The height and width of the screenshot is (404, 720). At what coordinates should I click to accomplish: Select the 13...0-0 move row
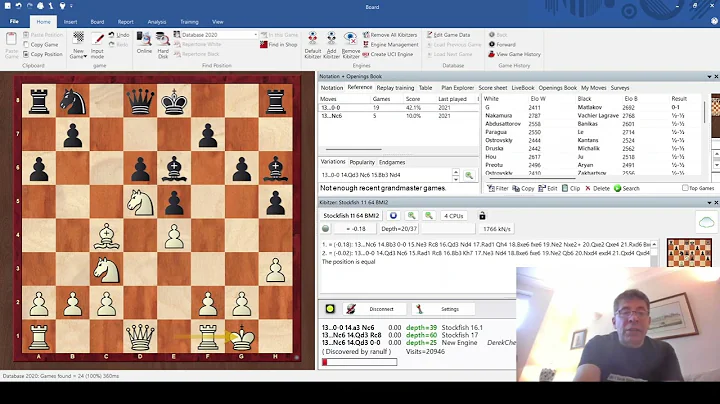(x=399, y=107)
